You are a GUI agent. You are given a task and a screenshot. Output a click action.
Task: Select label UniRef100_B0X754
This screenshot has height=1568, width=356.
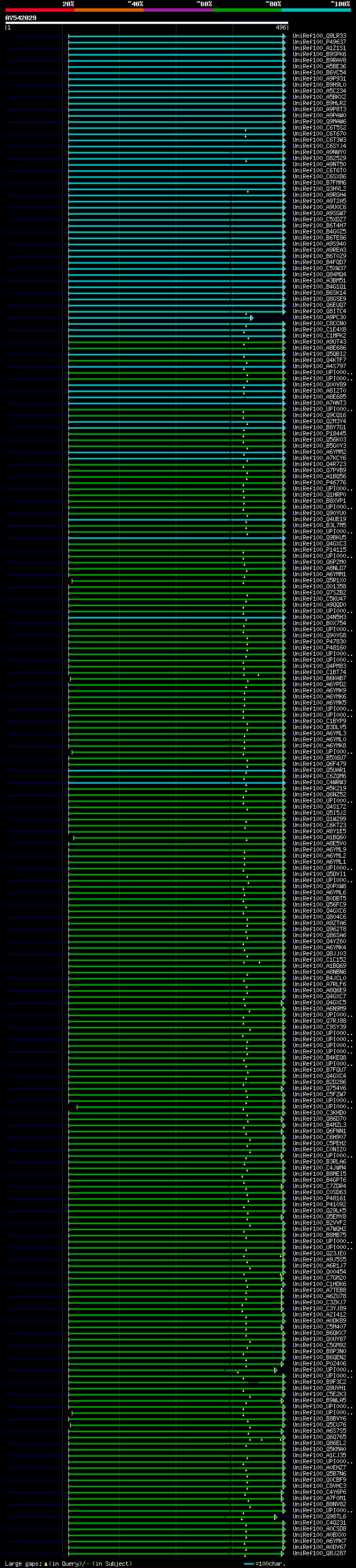[319, 624]
